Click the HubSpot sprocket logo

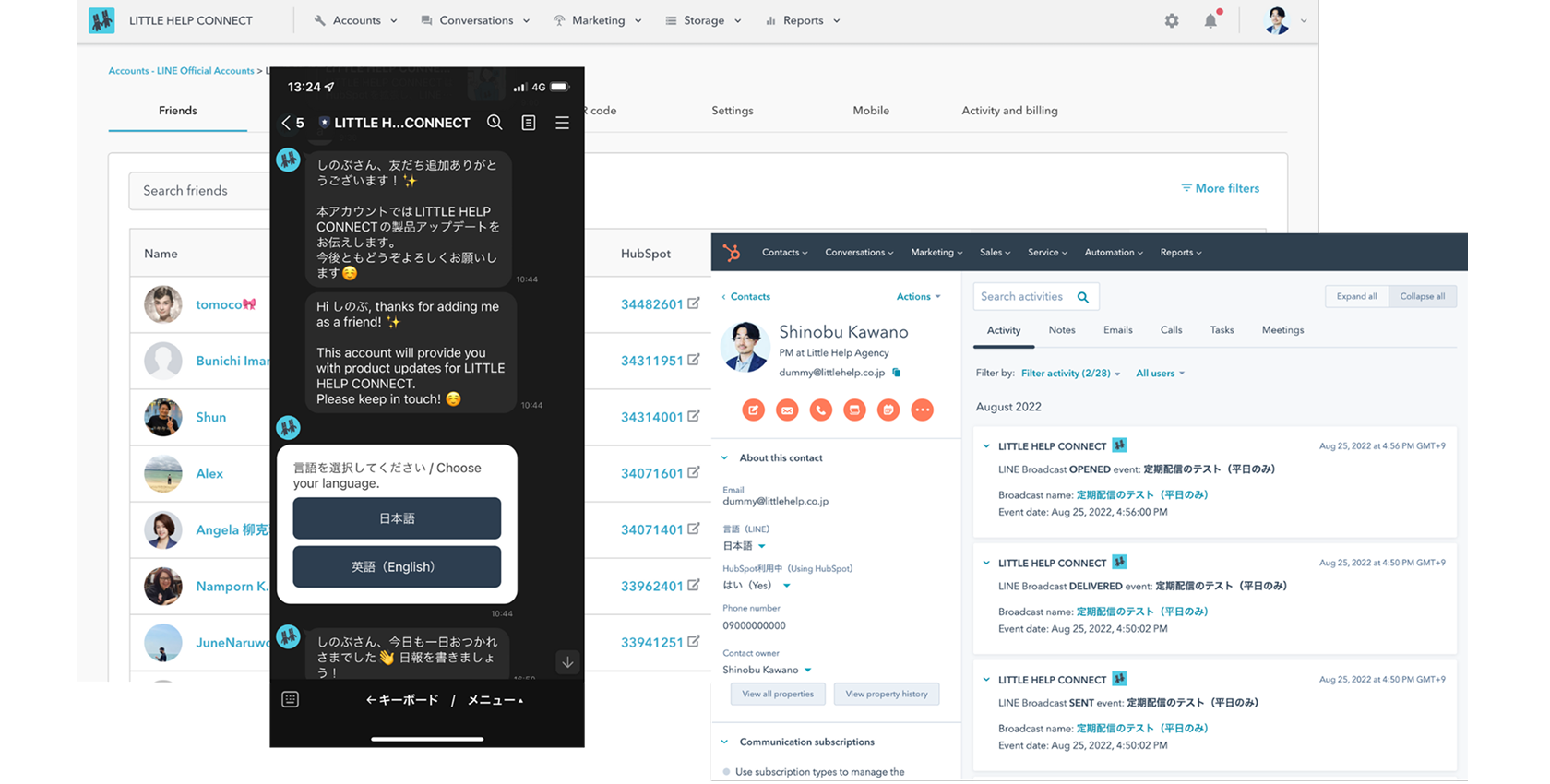tap(731, 253)
